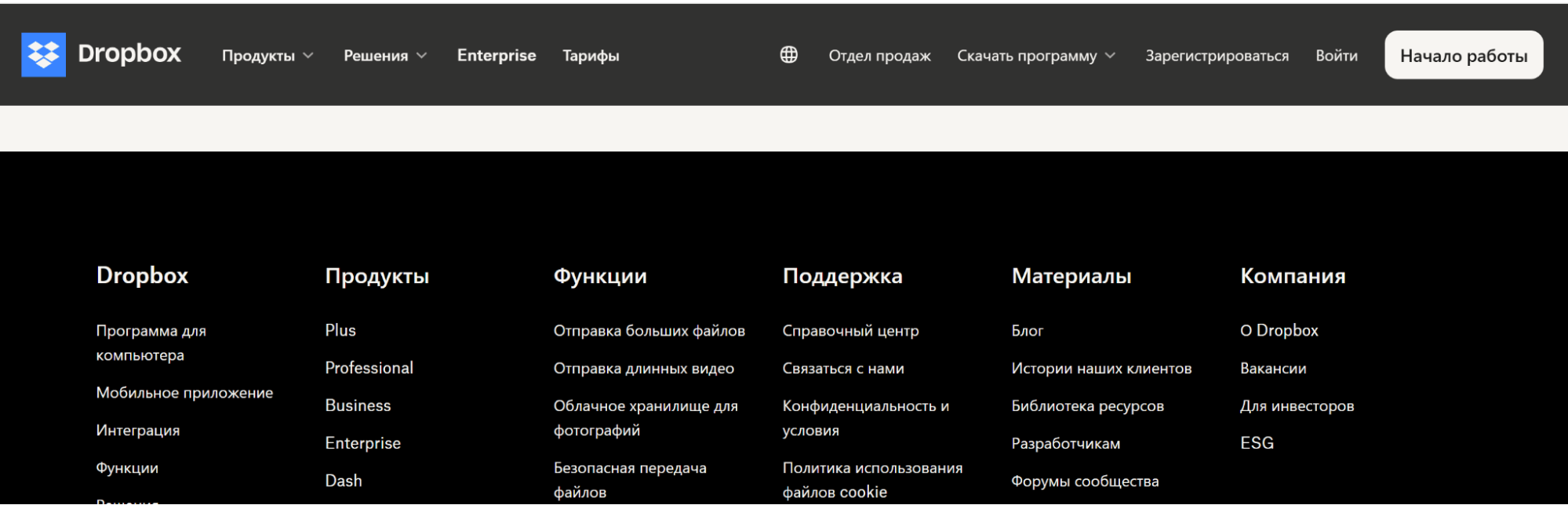Open Мобильное приложение footer link
Image resolution: width=1568 pixels, height=505 pixels.
pos(184,393)
